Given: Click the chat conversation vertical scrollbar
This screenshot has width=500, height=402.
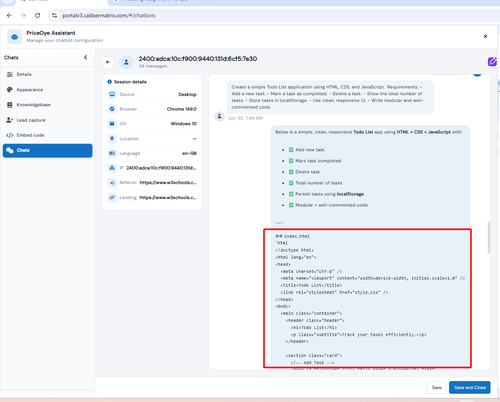Looking at the screenshot, I should pyautogui.click(x=489, y=237).
